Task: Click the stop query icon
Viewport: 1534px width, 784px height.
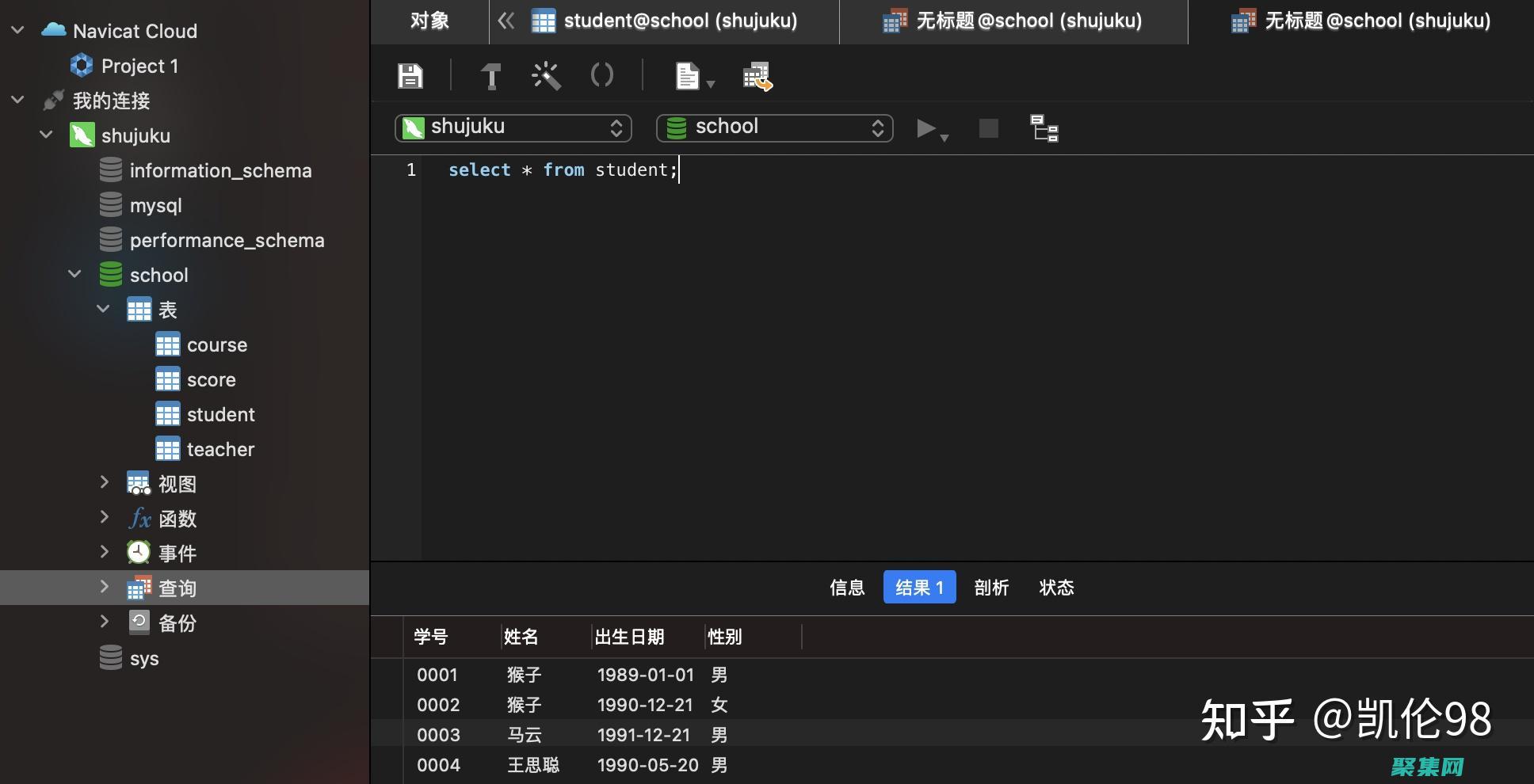Action: (x=986, y=127)
